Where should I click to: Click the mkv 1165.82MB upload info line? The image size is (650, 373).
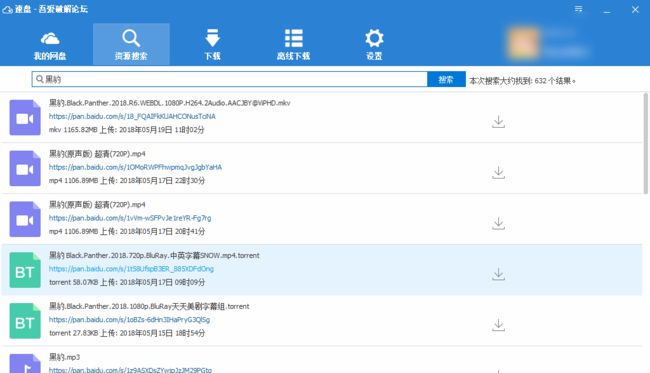126,130
